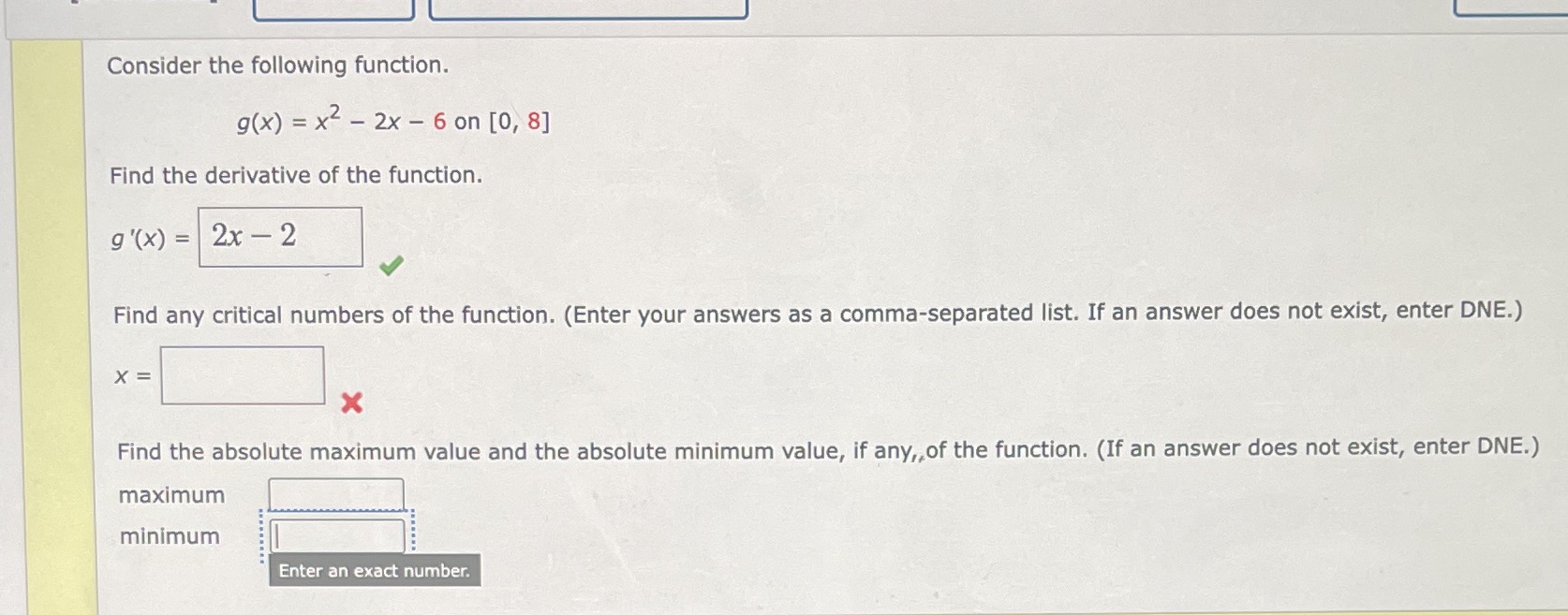Click the Enter an exact number tooltip
The image size is (1568, 615).
[x=374, y=570]
